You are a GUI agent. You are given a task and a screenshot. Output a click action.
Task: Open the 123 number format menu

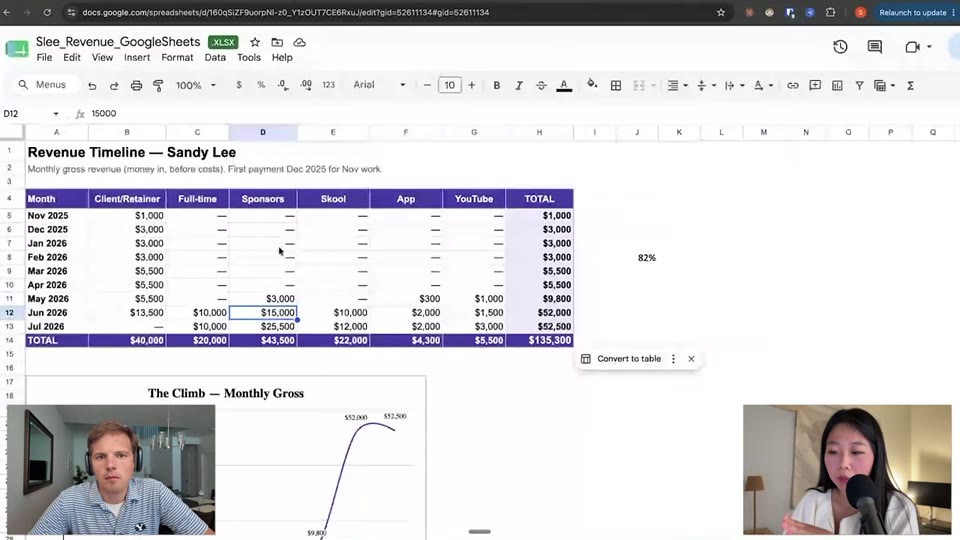[329, 85]
